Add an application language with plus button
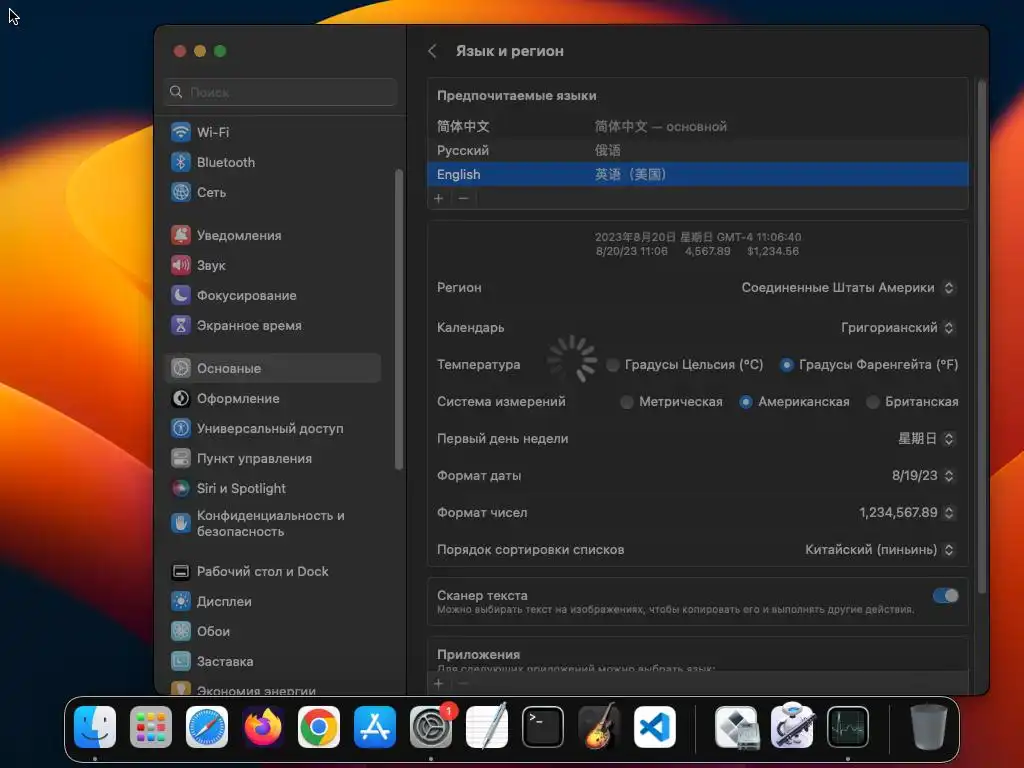 pyautogui.click(x=439, y=684)
